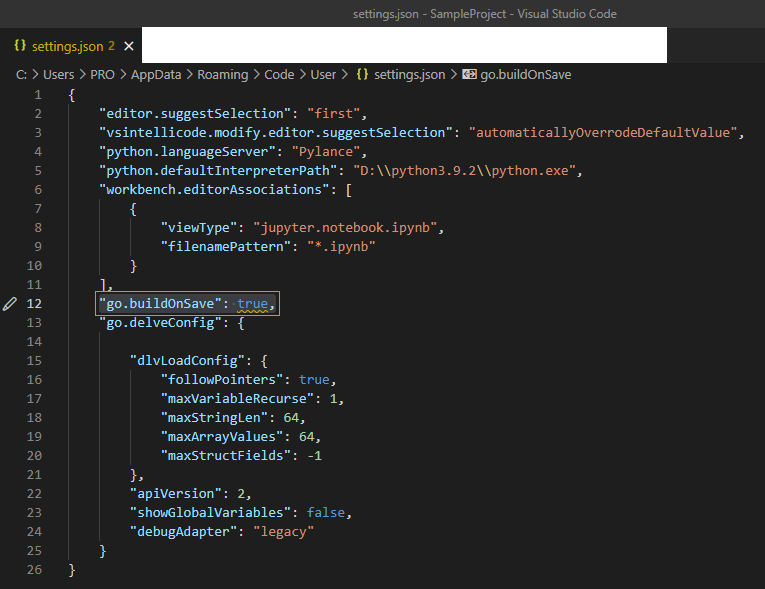Open the PRO breadcrumb segment
765x589 pixels.
pos(102,75)
